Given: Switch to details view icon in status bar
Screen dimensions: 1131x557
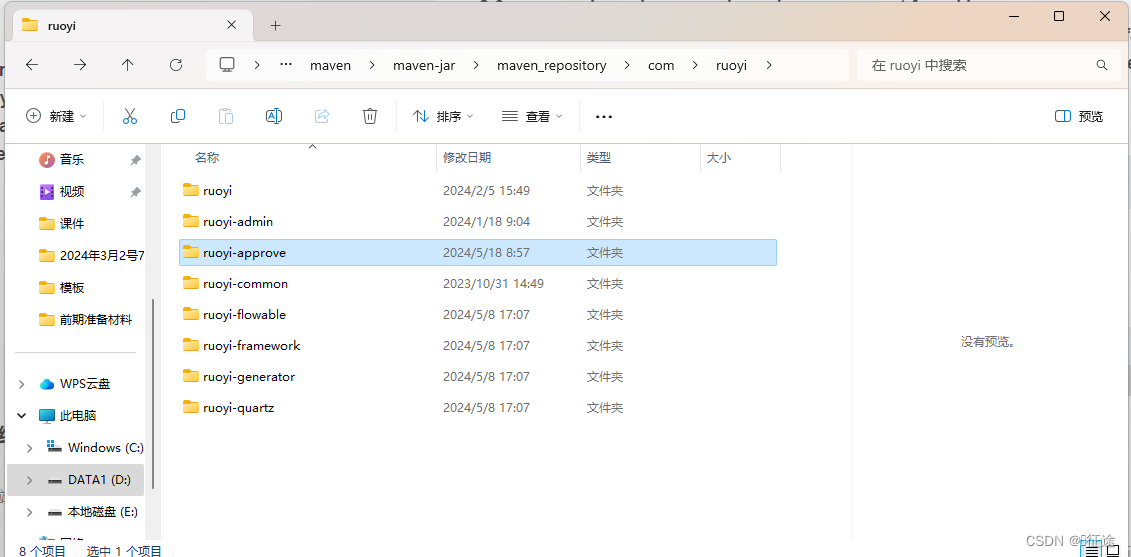Looking at the screenshot, I should click(x=1093, y=551).
